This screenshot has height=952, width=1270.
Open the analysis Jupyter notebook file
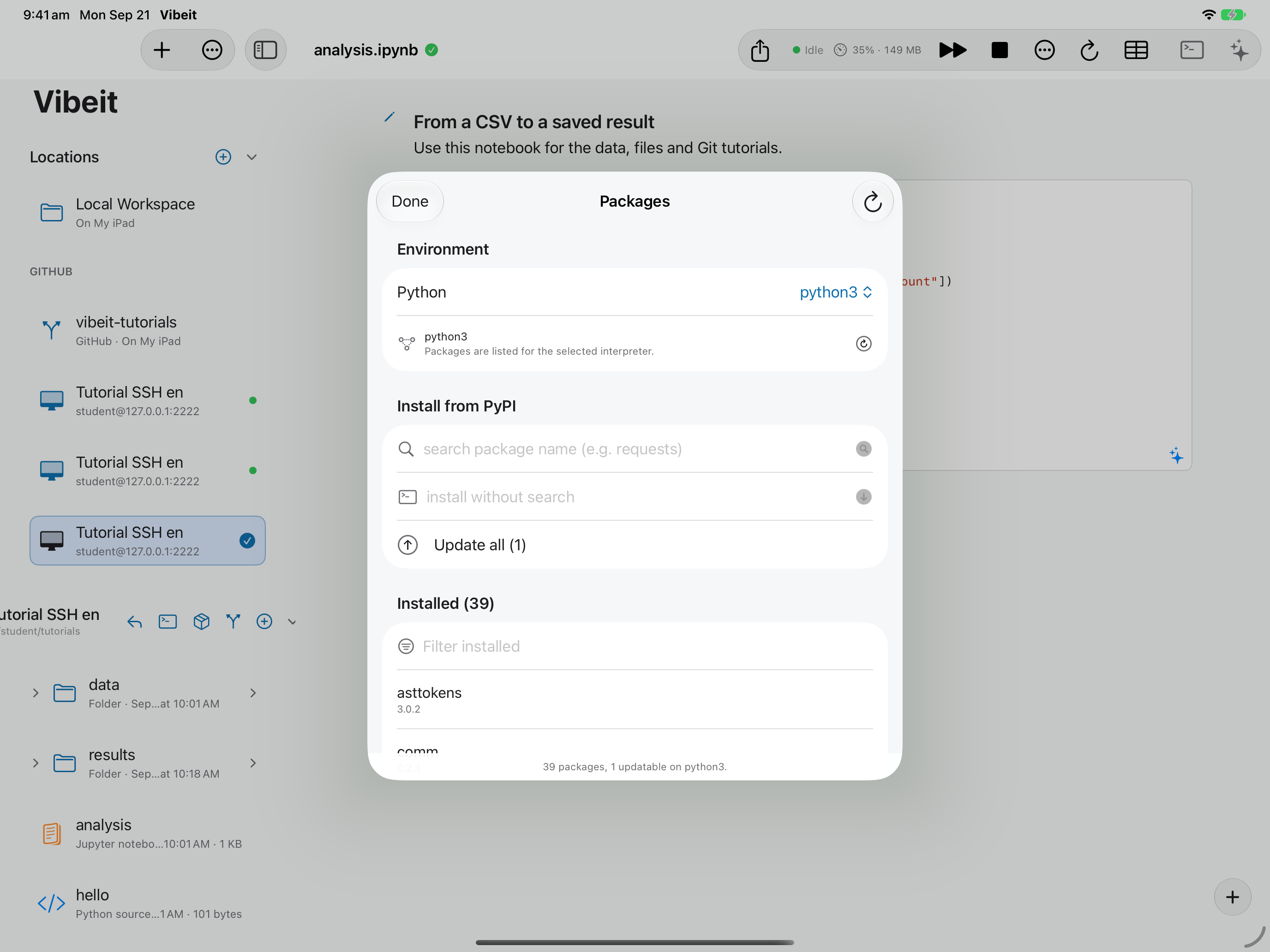[148, 833]
